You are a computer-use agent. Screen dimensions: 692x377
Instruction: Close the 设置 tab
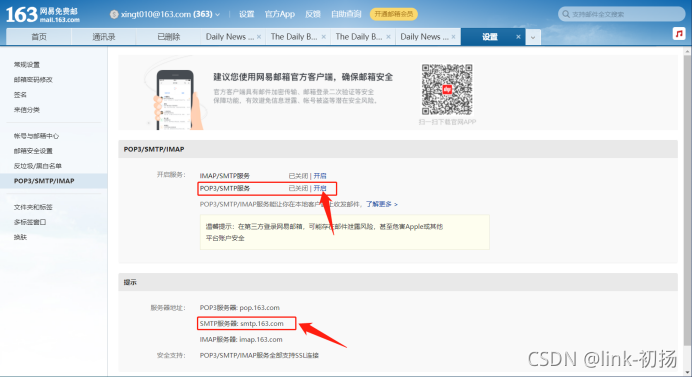pyautogui.click(x=518, y=37)
